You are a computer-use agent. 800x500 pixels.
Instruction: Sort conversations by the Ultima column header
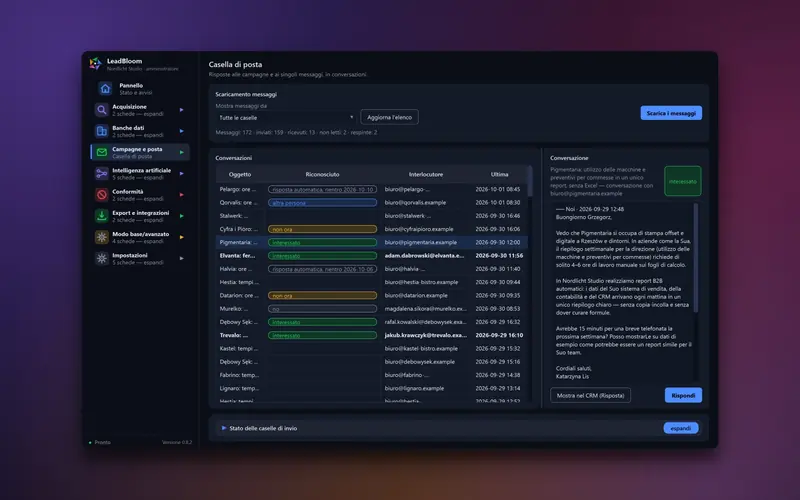point(499,174)
